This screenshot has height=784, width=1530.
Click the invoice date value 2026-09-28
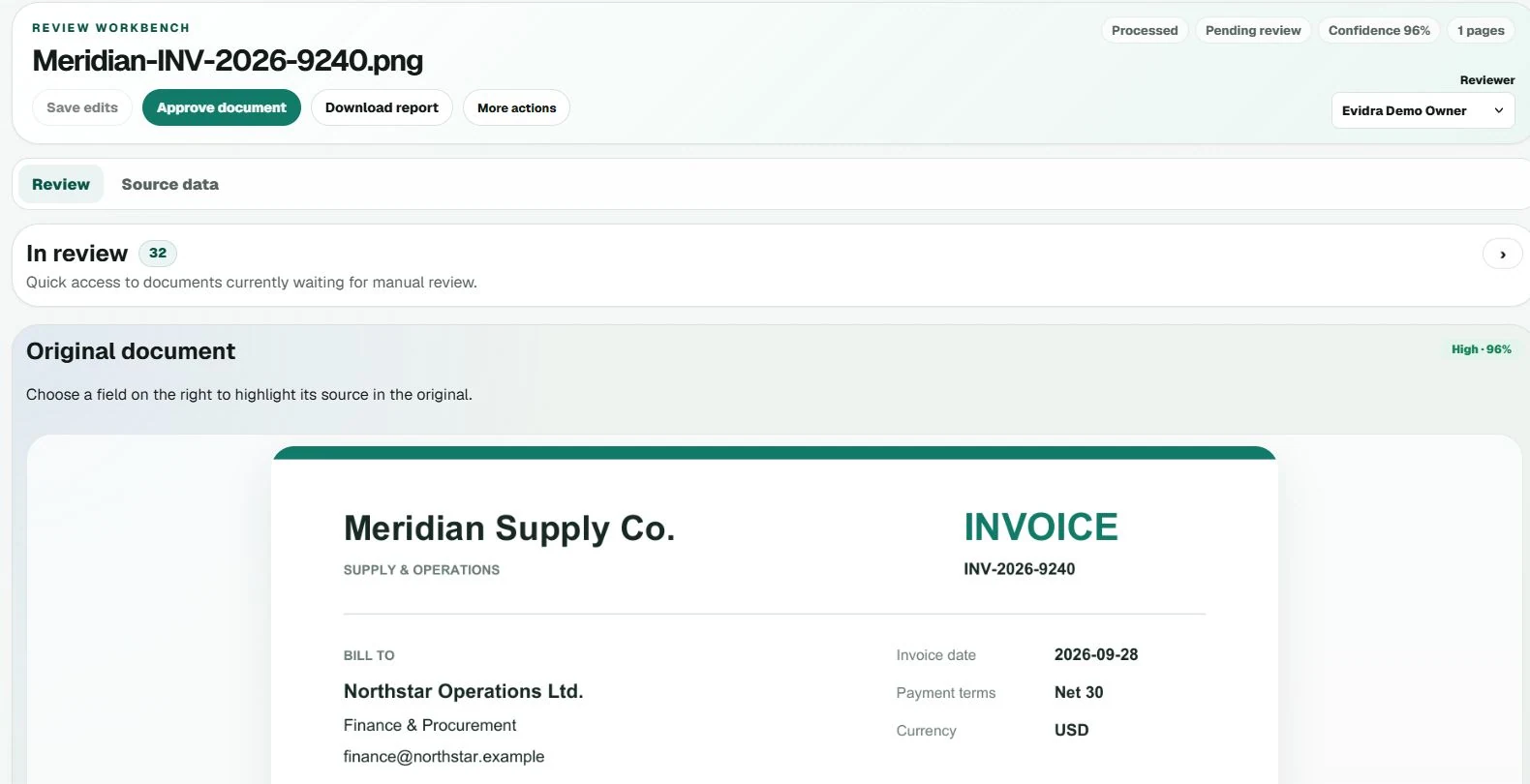pyautogui.click(x=1096, y=654)
